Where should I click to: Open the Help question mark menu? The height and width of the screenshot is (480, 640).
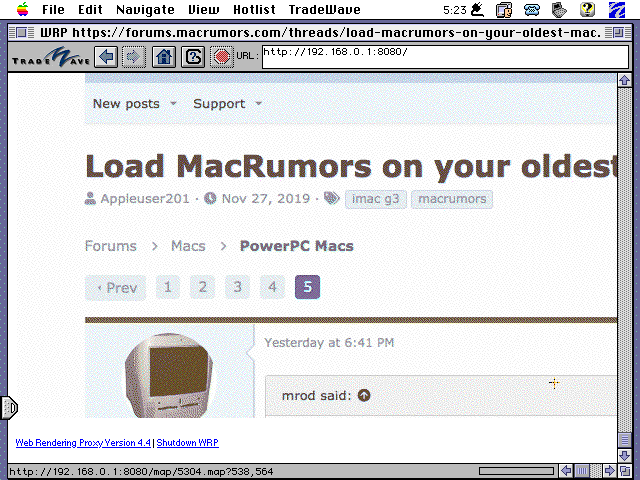pyautogui.click(x=587, y=9)
